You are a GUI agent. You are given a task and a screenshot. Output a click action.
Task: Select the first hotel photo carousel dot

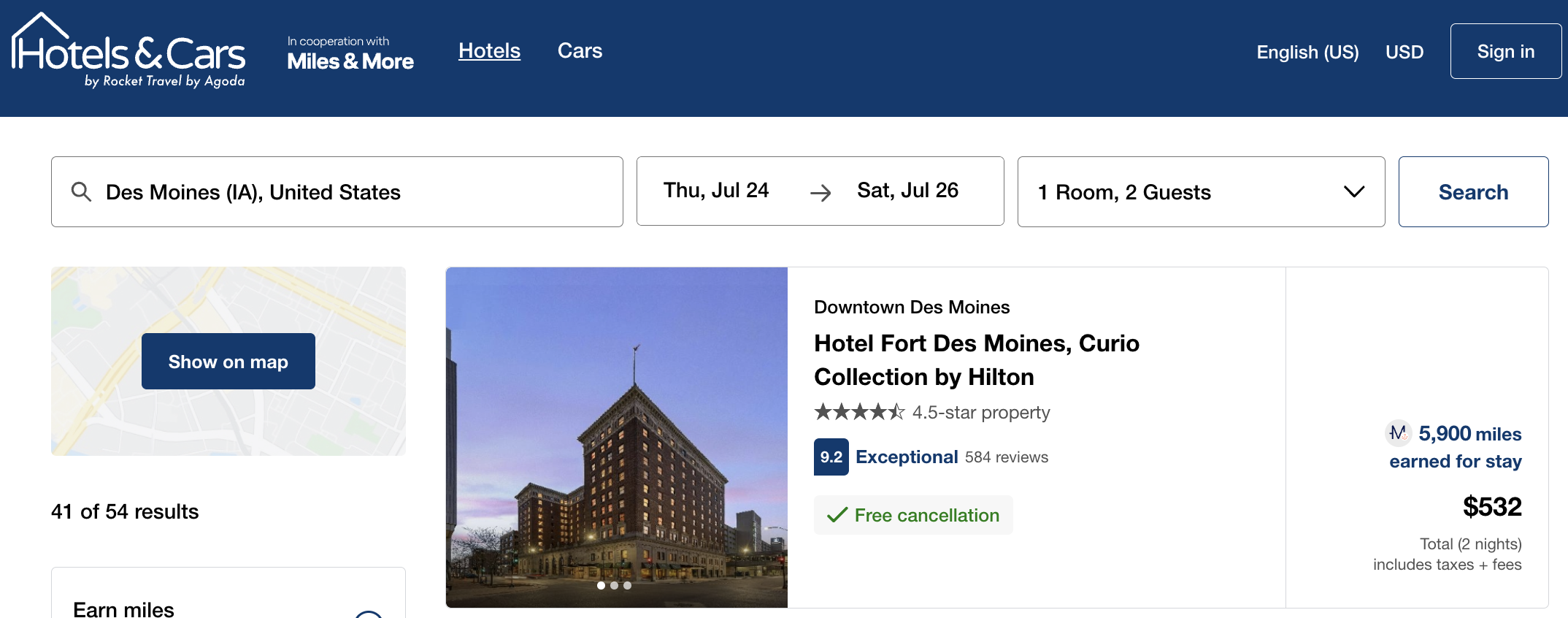click(601, 585)
